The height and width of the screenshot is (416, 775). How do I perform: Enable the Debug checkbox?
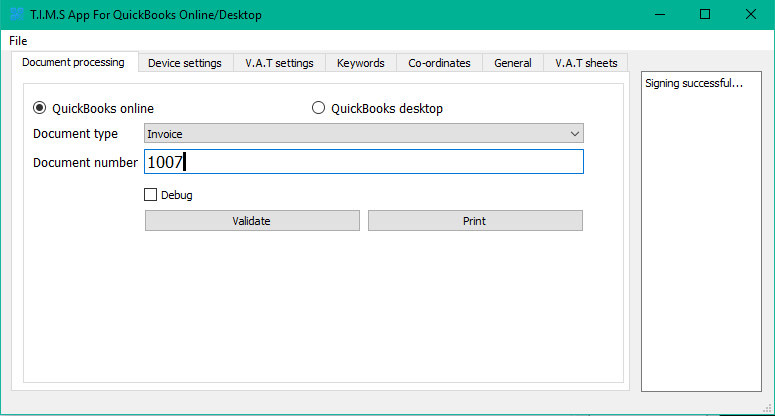[x=150, y=195]
